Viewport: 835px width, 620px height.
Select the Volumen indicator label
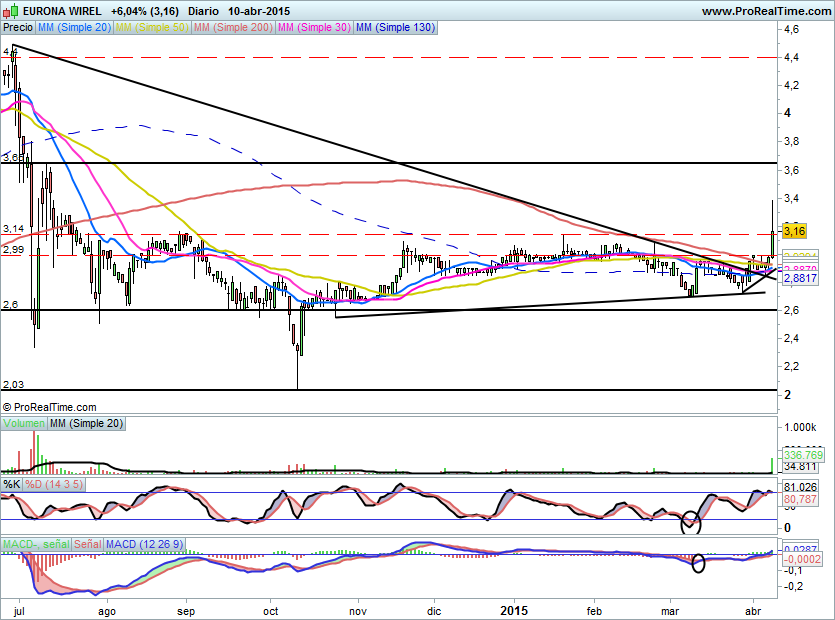tap(24, 424)
